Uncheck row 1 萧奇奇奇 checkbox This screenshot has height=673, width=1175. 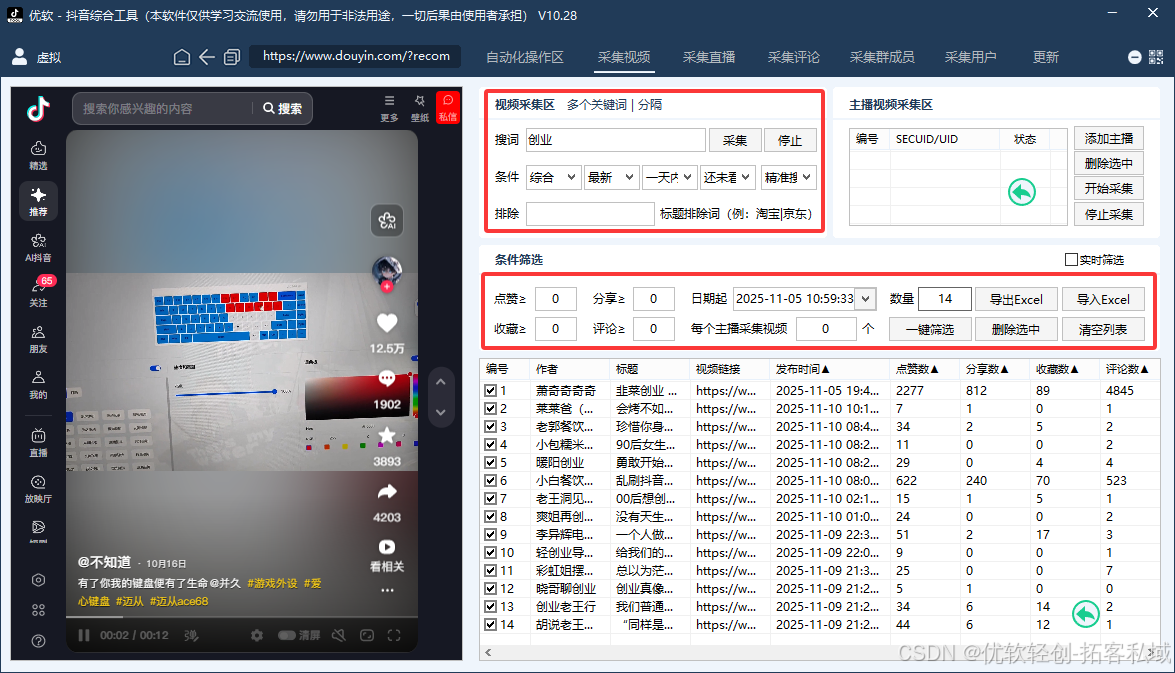tap(491, 390)
